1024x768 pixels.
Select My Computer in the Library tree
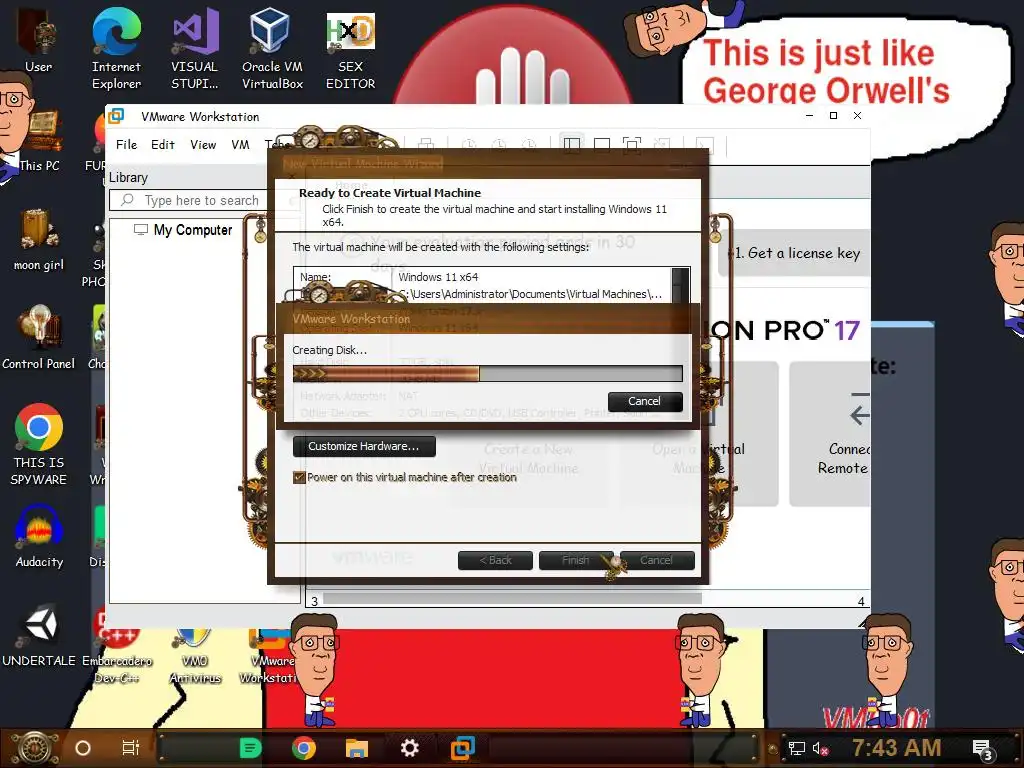183,230
